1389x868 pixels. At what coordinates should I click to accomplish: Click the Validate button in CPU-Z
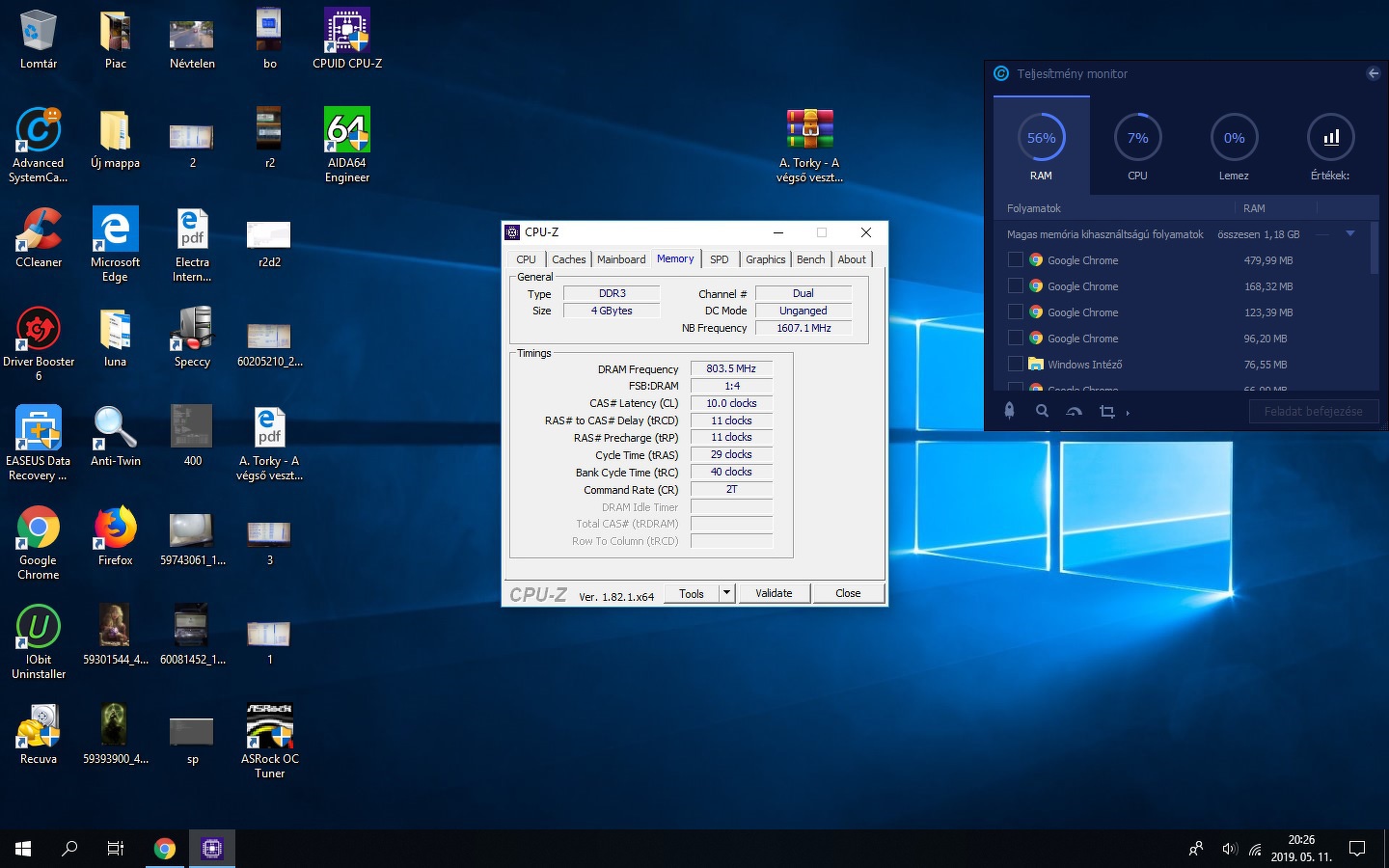(774, 593)
